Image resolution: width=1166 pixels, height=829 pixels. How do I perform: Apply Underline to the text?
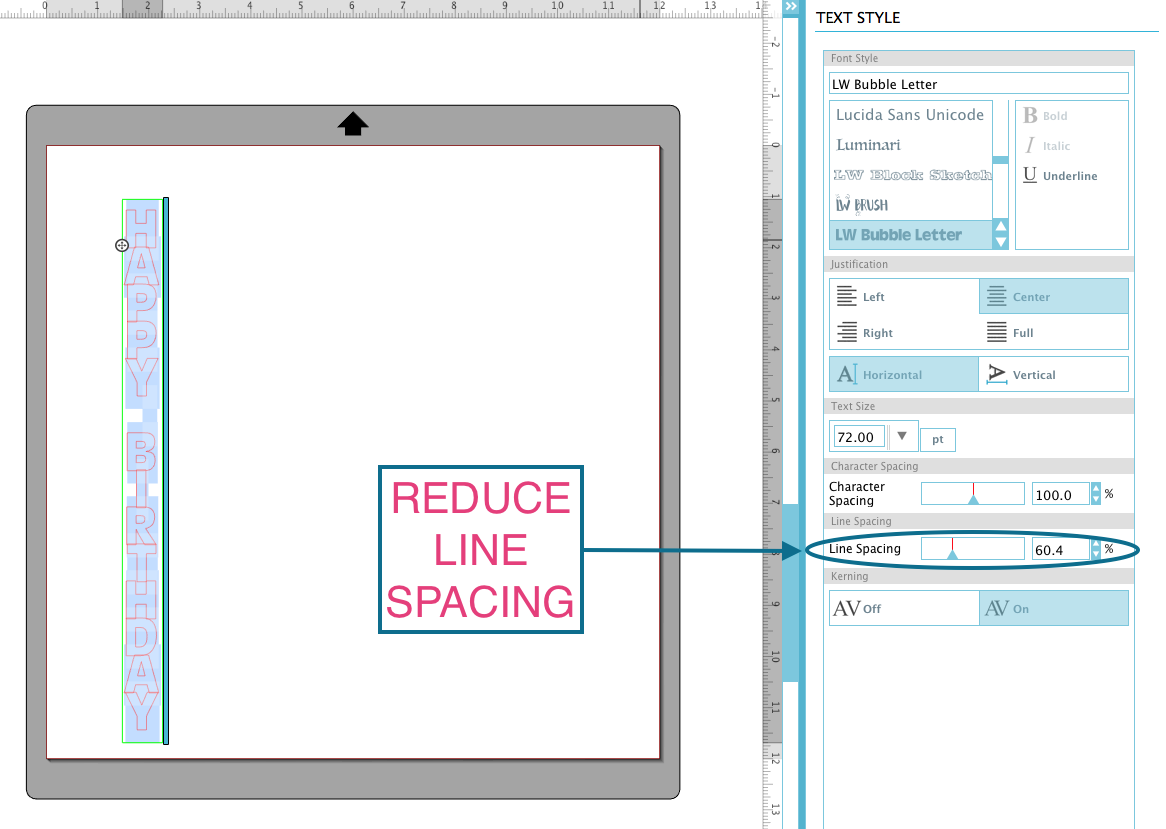1058,175
